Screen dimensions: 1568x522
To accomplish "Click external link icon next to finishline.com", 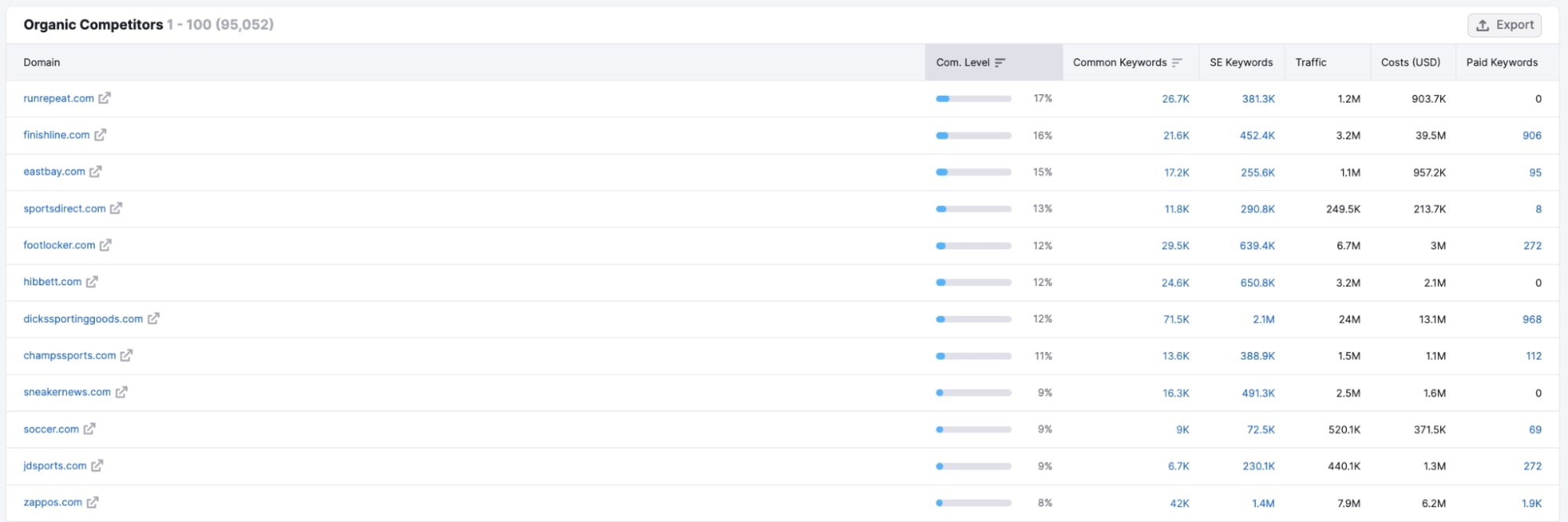I will point(100,135).
